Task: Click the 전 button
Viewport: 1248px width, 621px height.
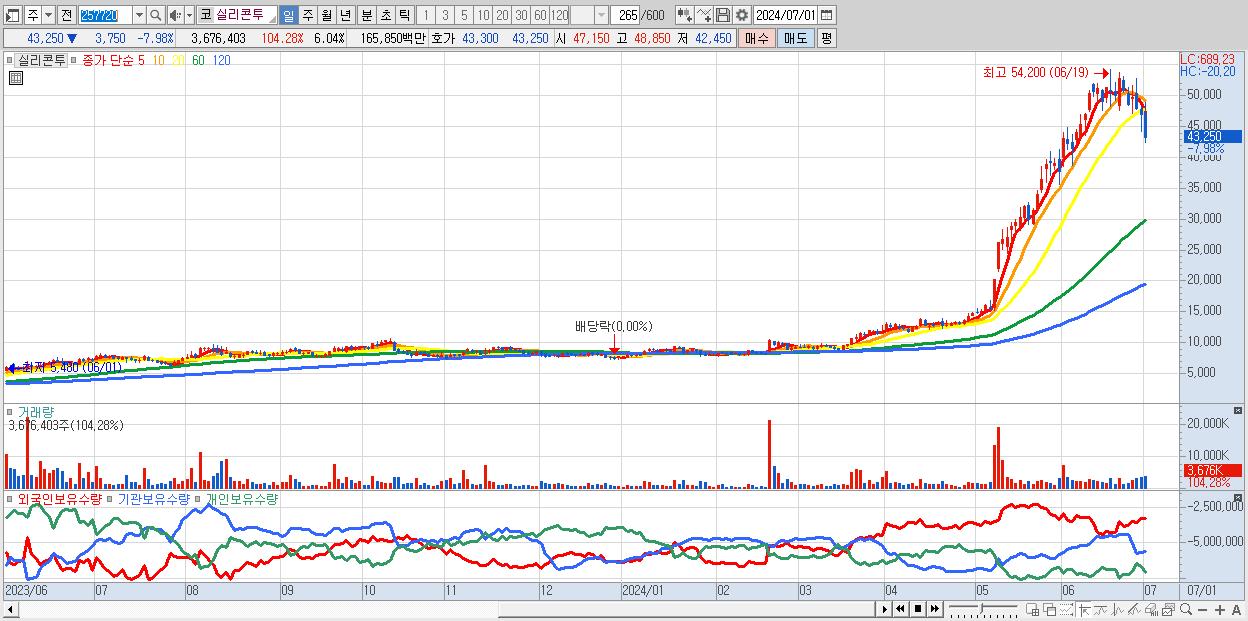Action: [67, 15]
